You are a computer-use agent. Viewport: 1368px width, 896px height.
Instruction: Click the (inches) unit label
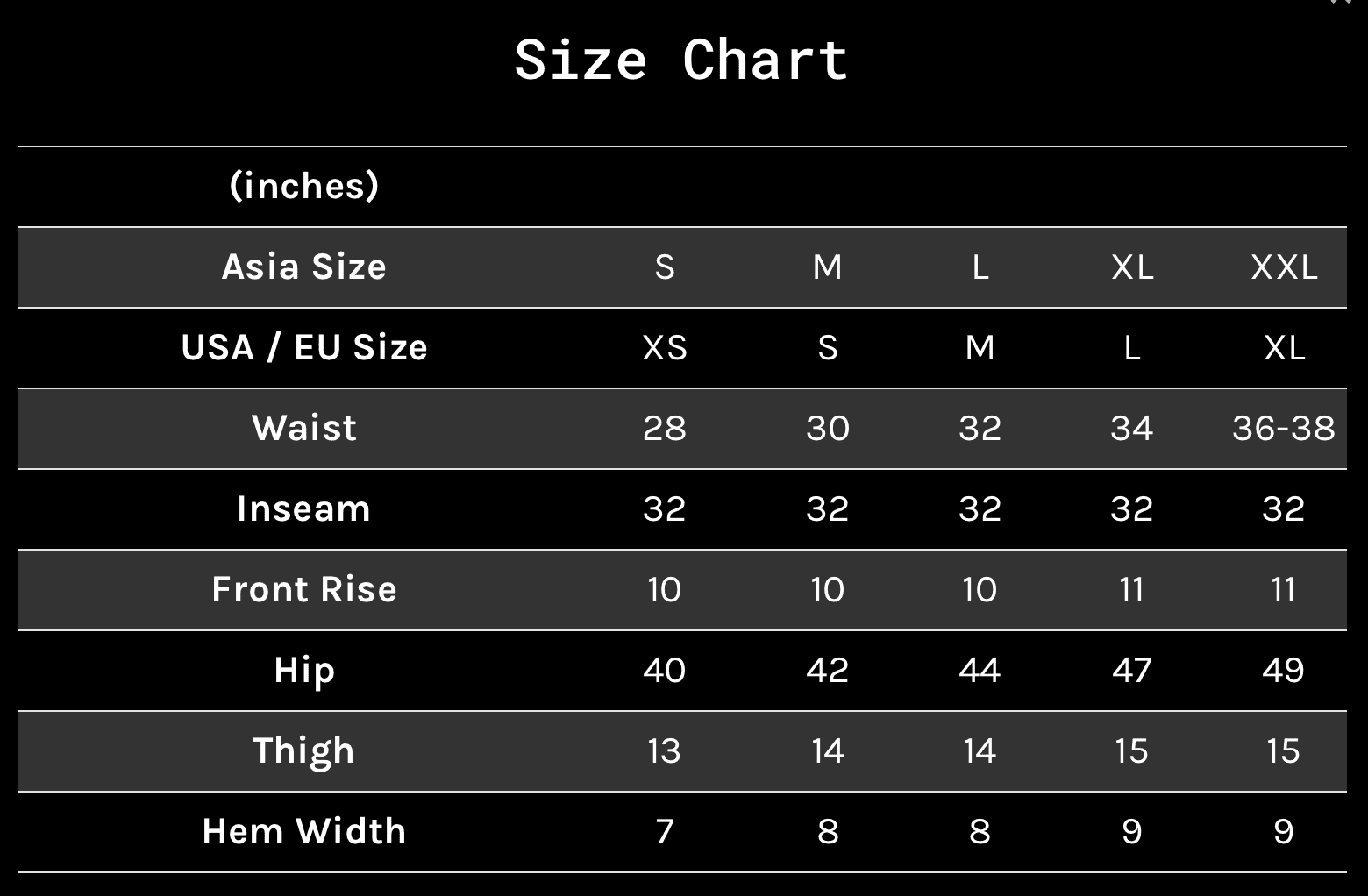click(x=304, y=186)
